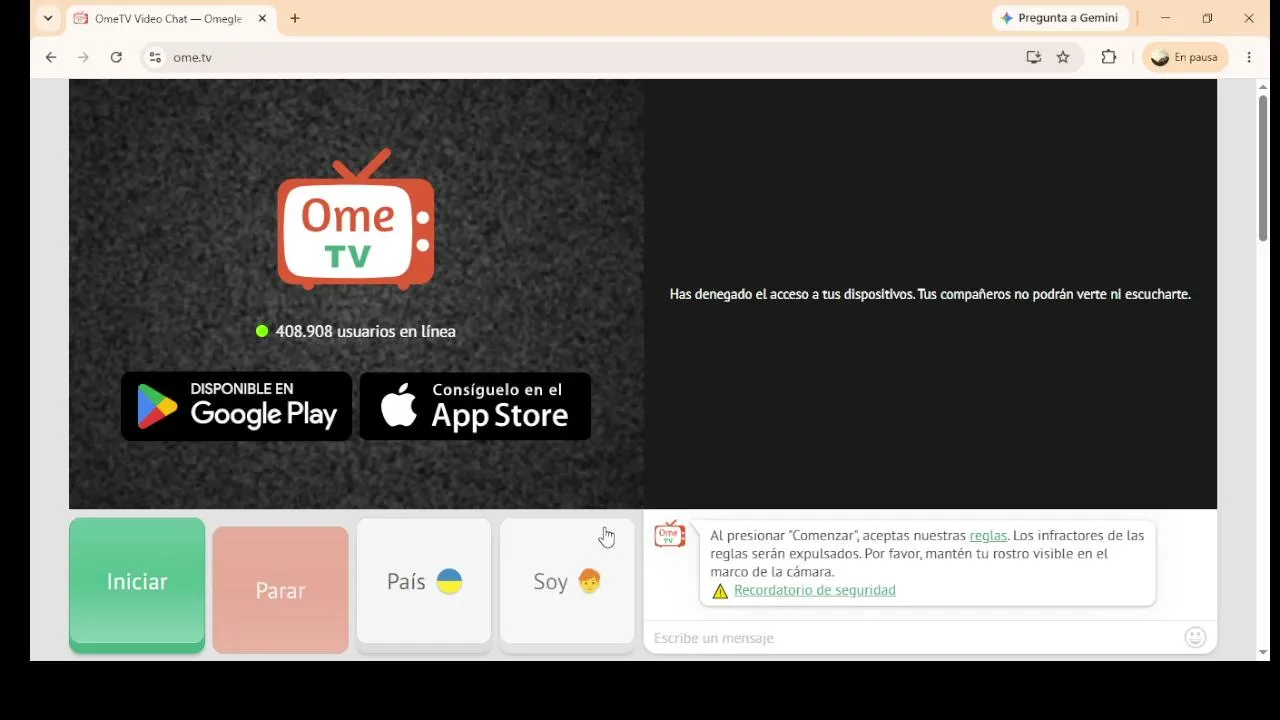
Task: Open the Recordatorio de seguridad link
Action: click(815, 590)
